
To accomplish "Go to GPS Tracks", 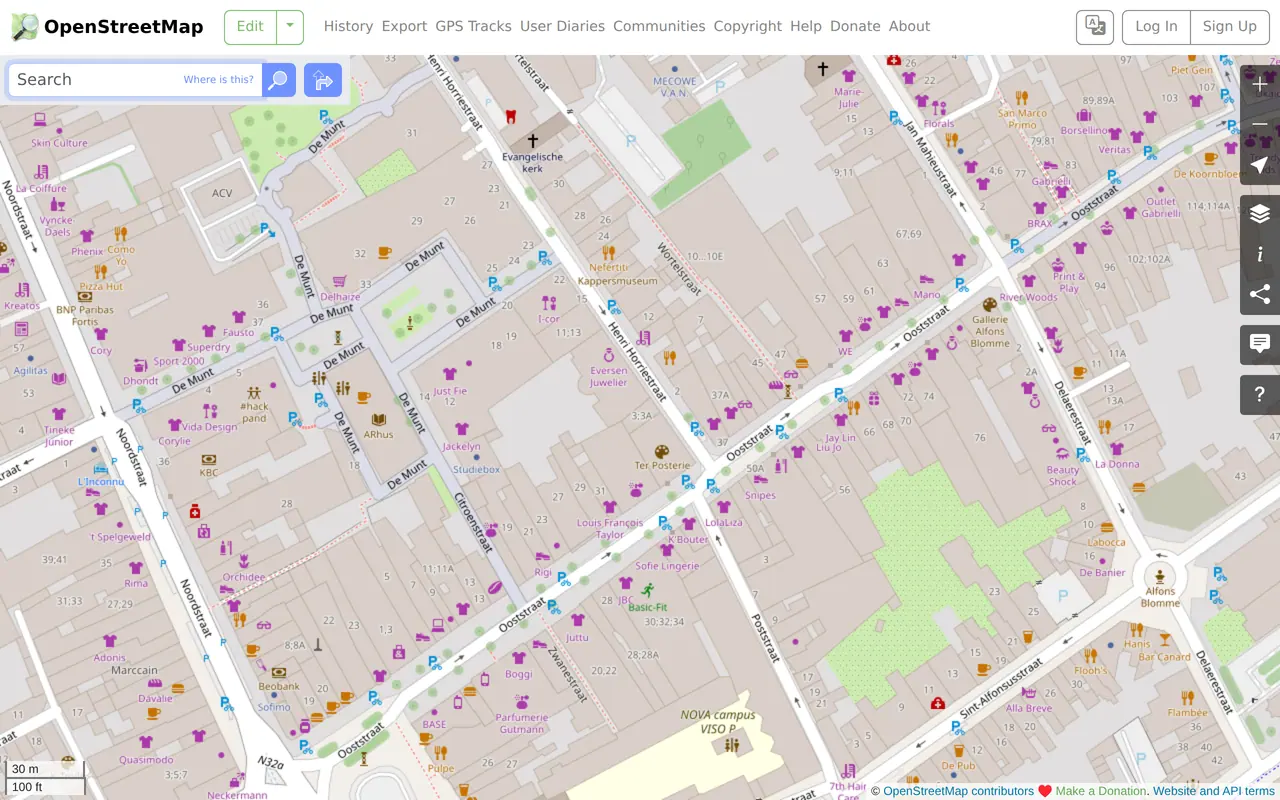I will pos(473,27).
